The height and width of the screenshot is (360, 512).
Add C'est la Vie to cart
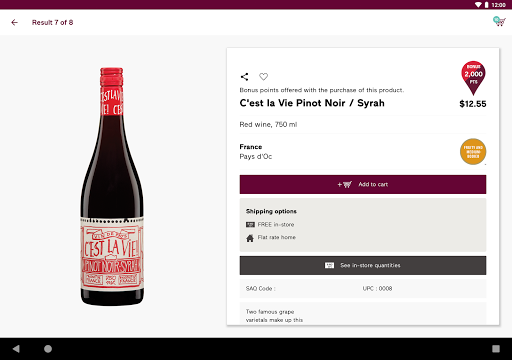point(363,184)
